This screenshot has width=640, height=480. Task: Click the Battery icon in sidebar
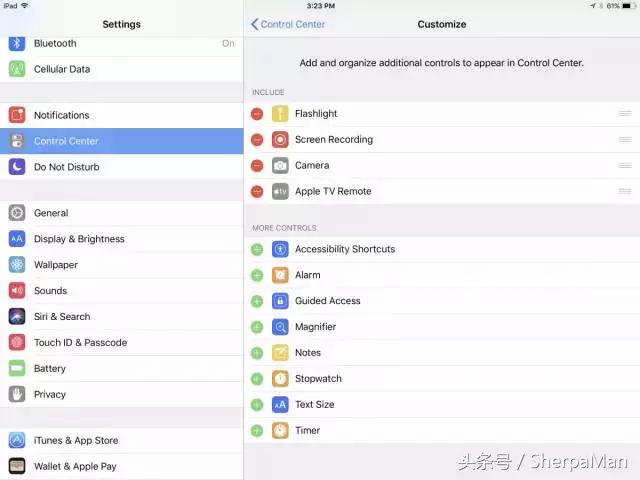17,368
